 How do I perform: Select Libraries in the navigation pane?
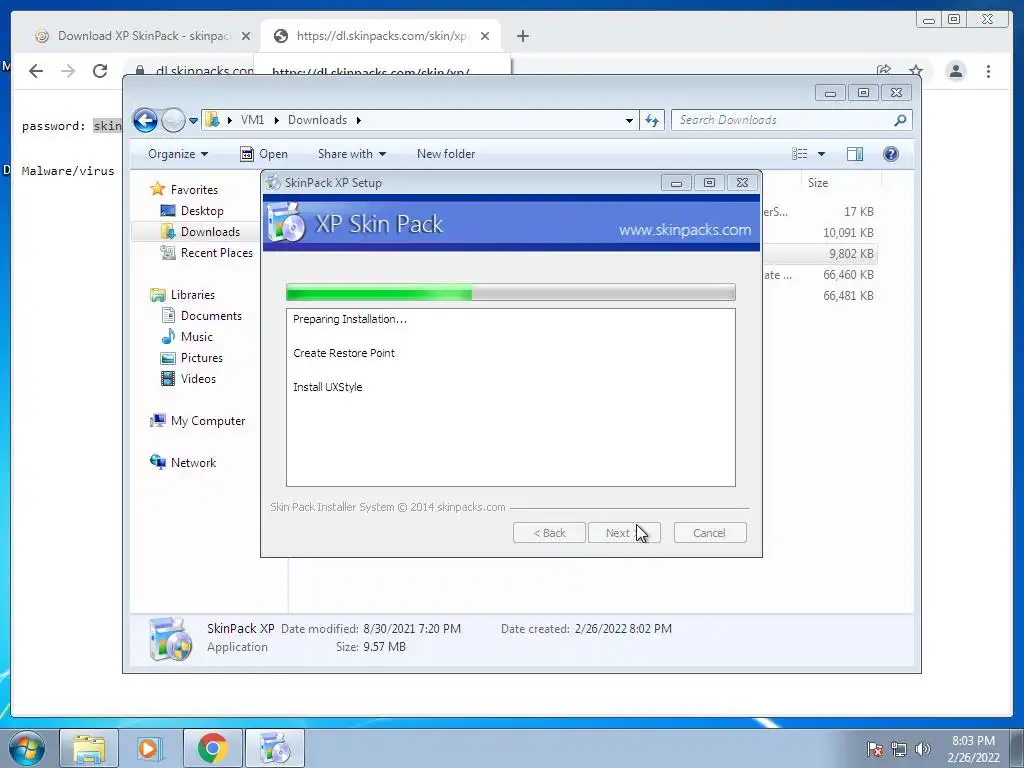[x=183, y=295]
